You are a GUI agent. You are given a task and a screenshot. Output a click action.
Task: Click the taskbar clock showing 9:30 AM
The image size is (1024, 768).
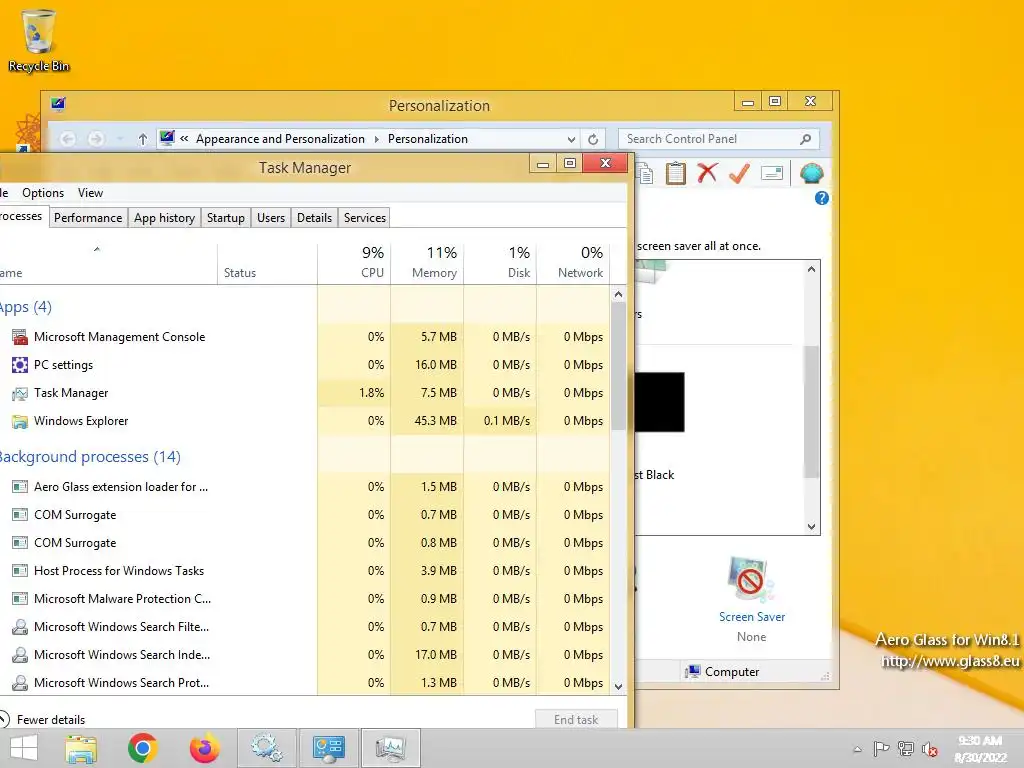(x=980, y=749)
